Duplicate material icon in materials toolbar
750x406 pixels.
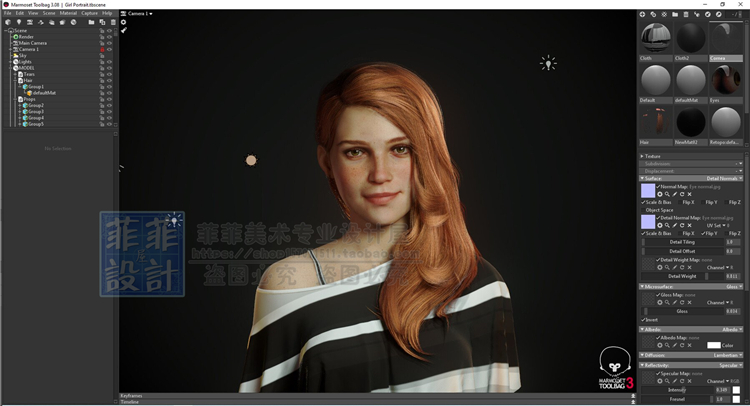[653, 14]
